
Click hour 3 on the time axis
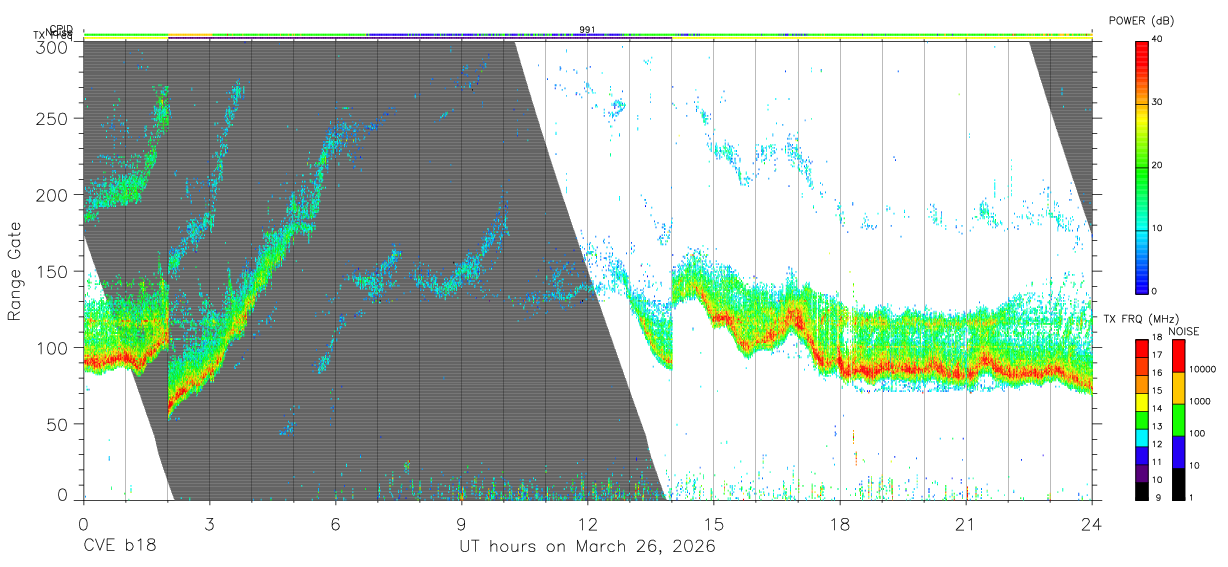(210, 523)
